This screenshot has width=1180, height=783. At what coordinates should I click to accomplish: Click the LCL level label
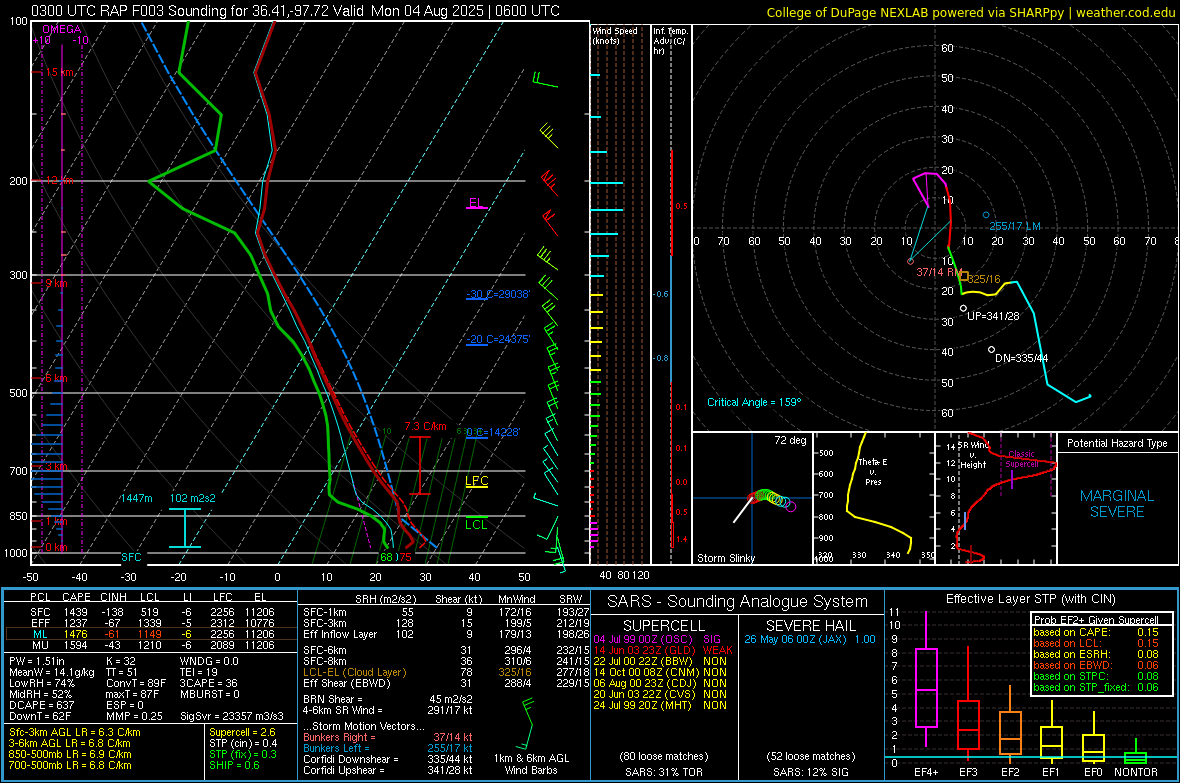point(476,525)
